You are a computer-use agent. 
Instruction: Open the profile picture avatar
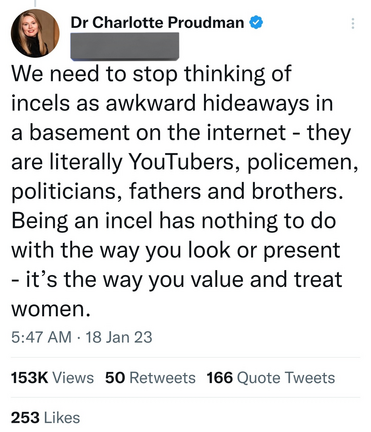pos(35,33)
